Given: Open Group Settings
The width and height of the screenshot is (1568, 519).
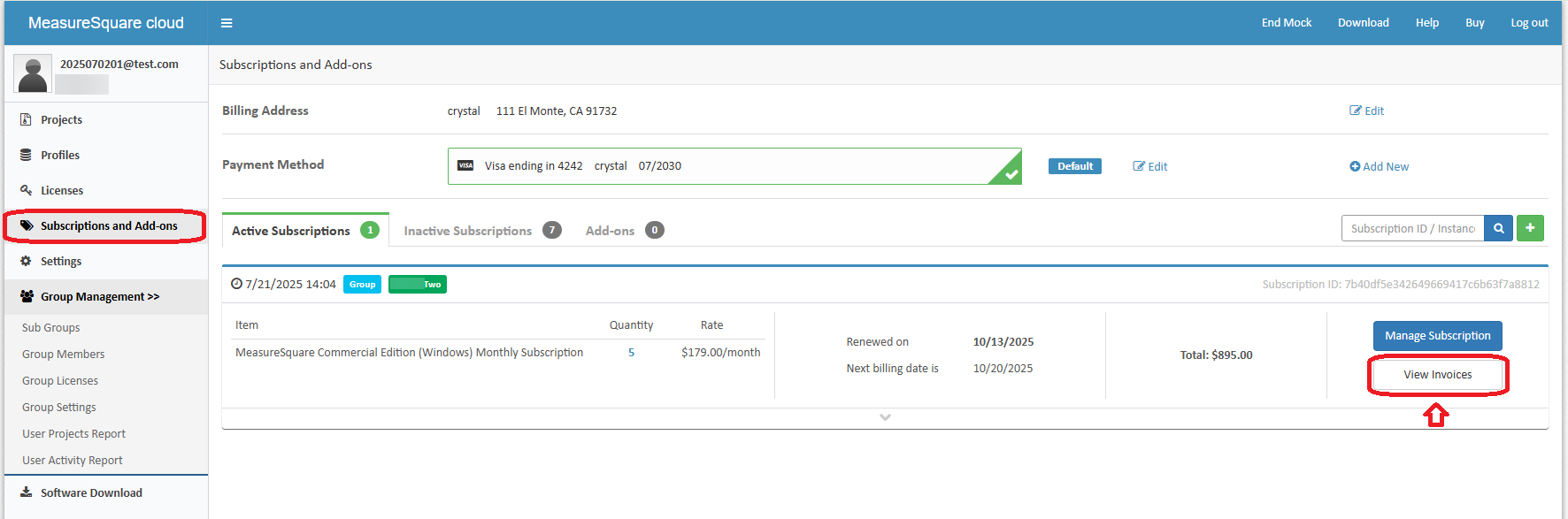Looking at the screenshot, I should (59, 407).
